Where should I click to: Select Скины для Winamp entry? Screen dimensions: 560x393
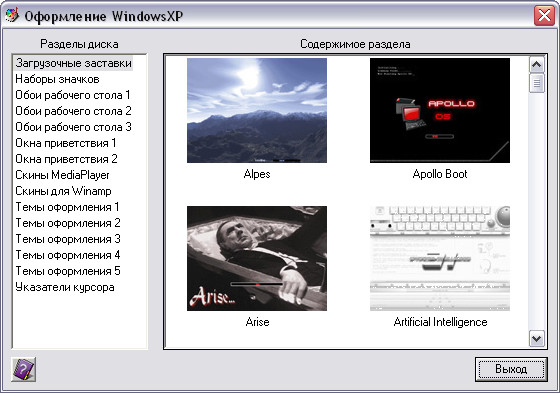point(63,191)
